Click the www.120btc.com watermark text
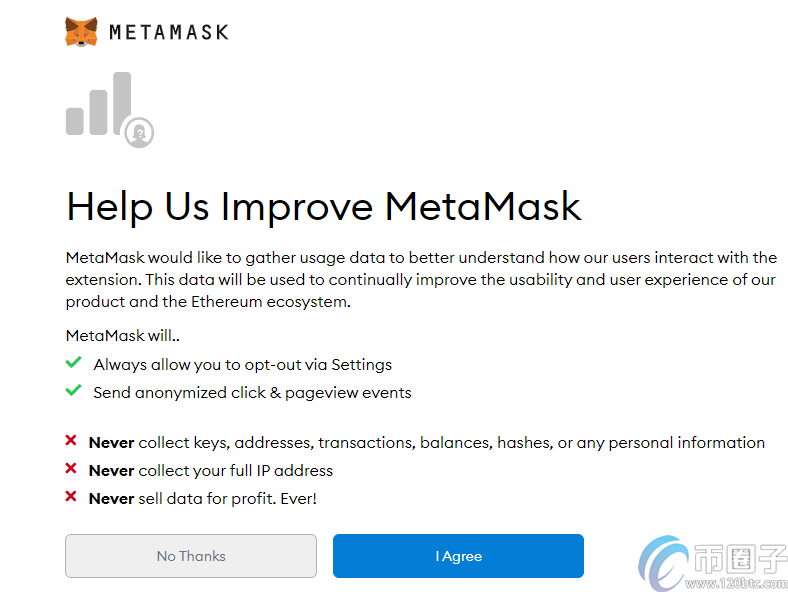The width and height of the screenshot is (788, 592). [736, 583]
